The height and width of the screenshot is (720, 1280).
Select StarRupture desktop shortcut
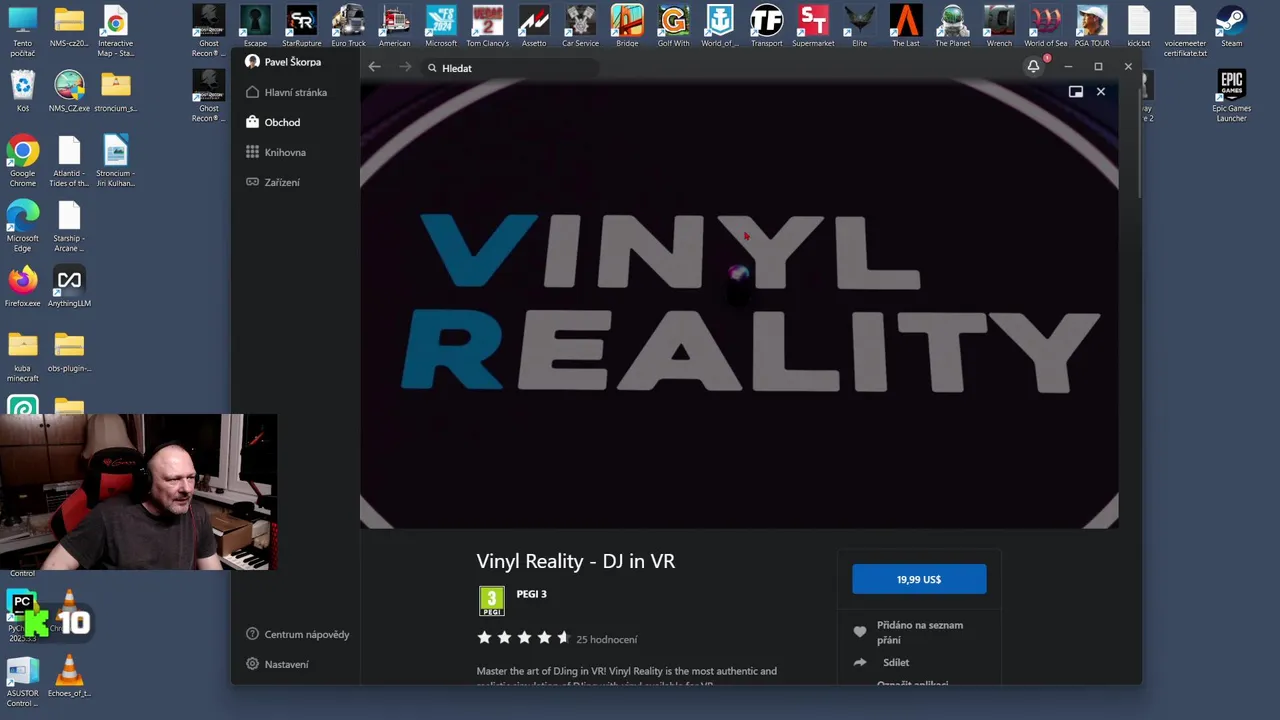301,27
